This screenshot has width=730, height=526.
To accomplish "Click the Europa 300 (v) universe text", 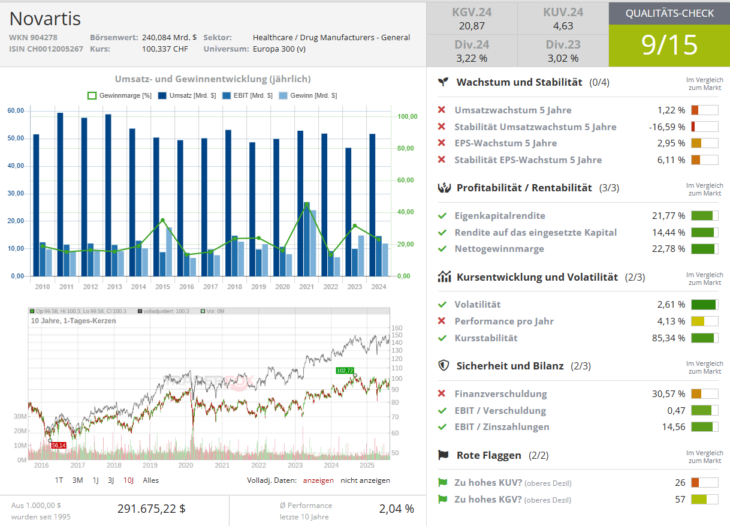I will coord(279,49).
